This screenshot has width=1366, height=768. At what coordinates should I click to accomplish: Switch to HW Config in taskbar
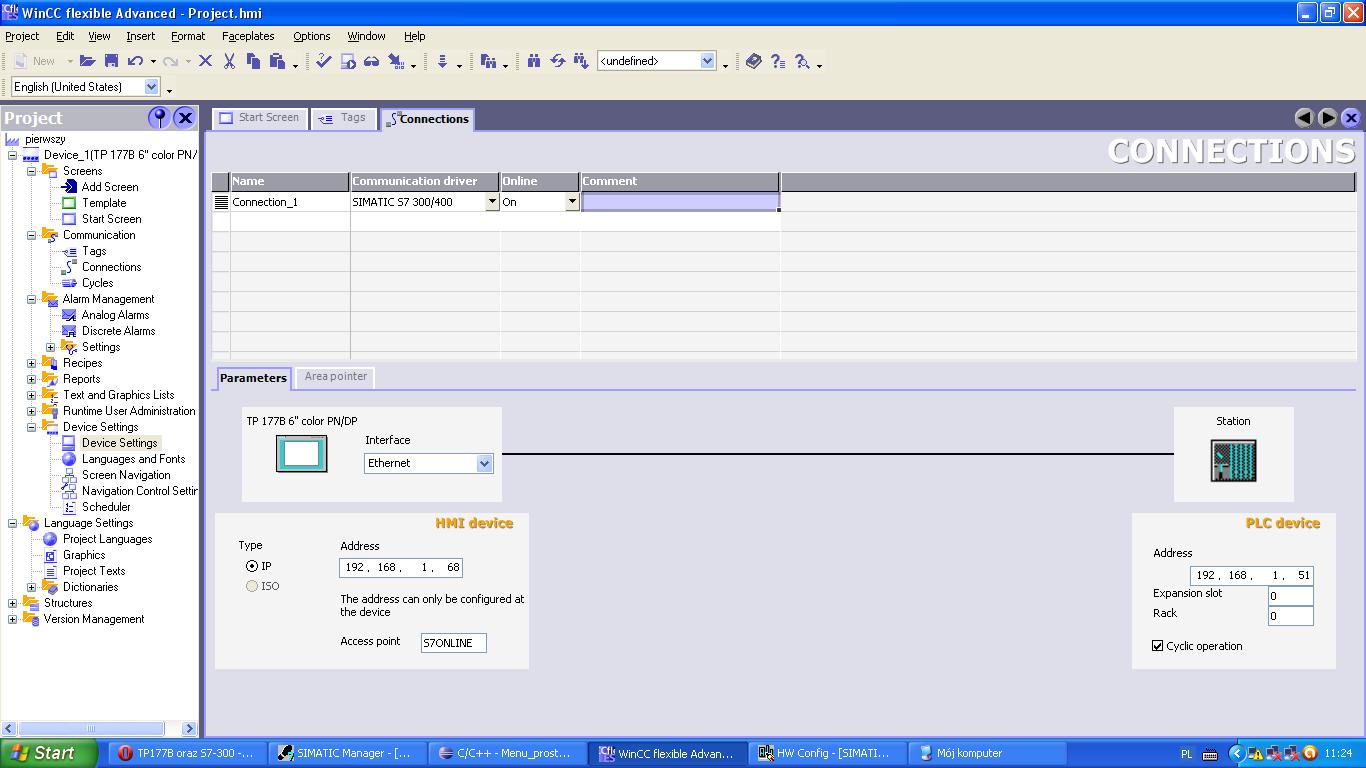pos(827,753)
